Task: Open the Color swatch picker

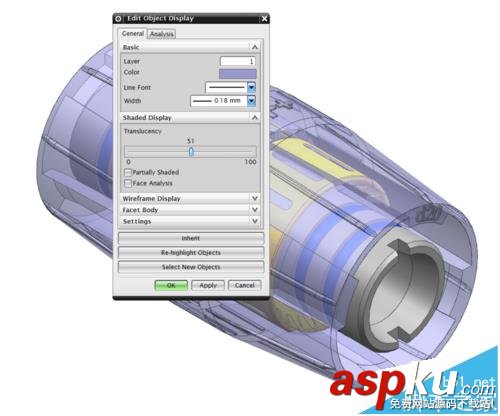Action: tap(238, 74)
